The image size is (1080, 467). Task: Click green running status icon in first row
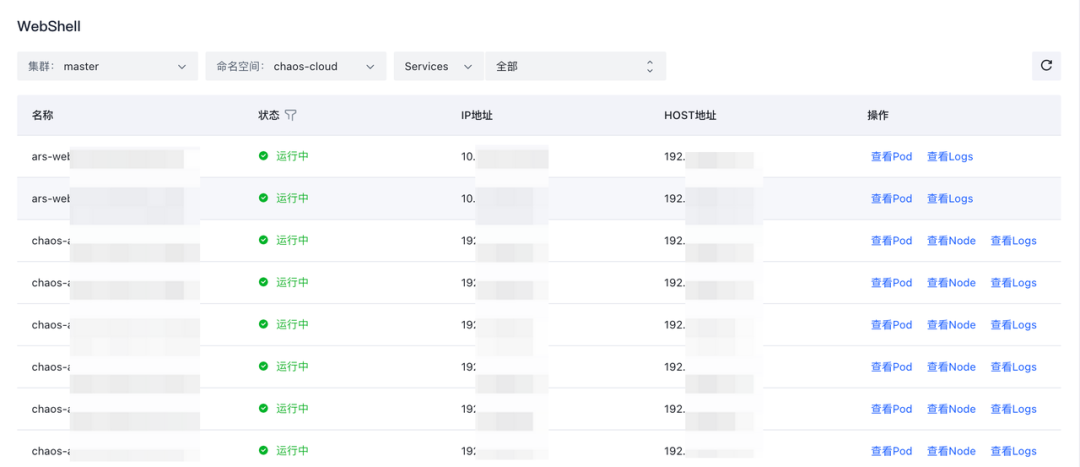(264, 156)
